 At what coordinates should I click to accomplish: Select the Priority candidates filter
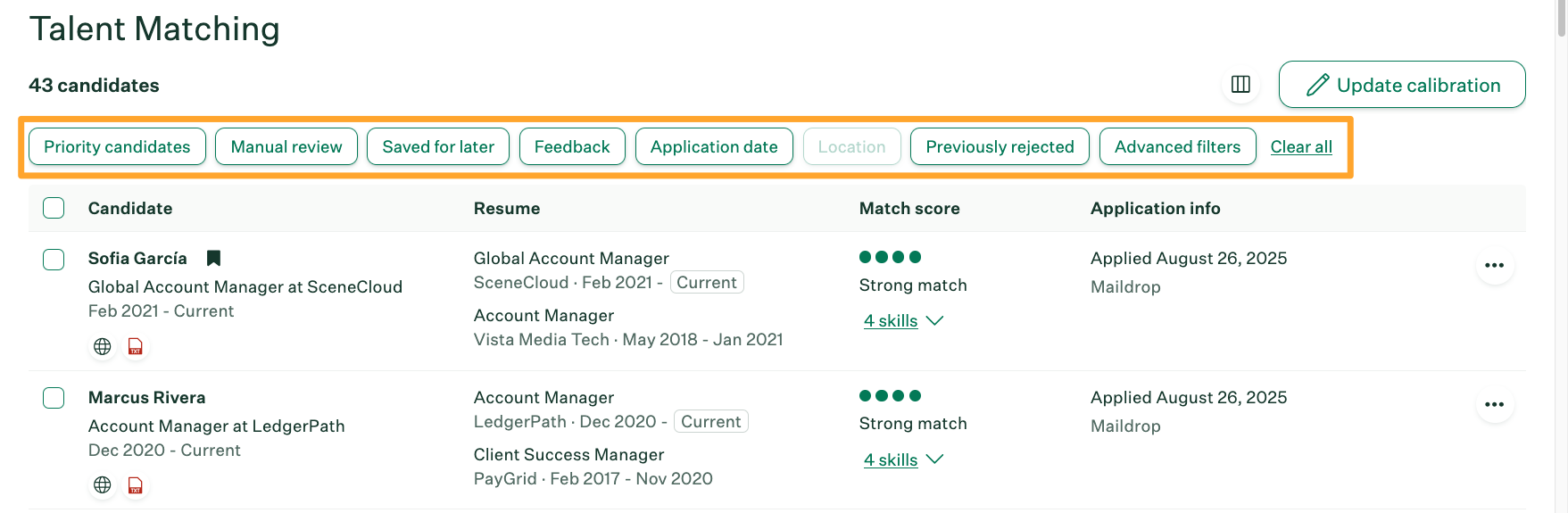117,147
